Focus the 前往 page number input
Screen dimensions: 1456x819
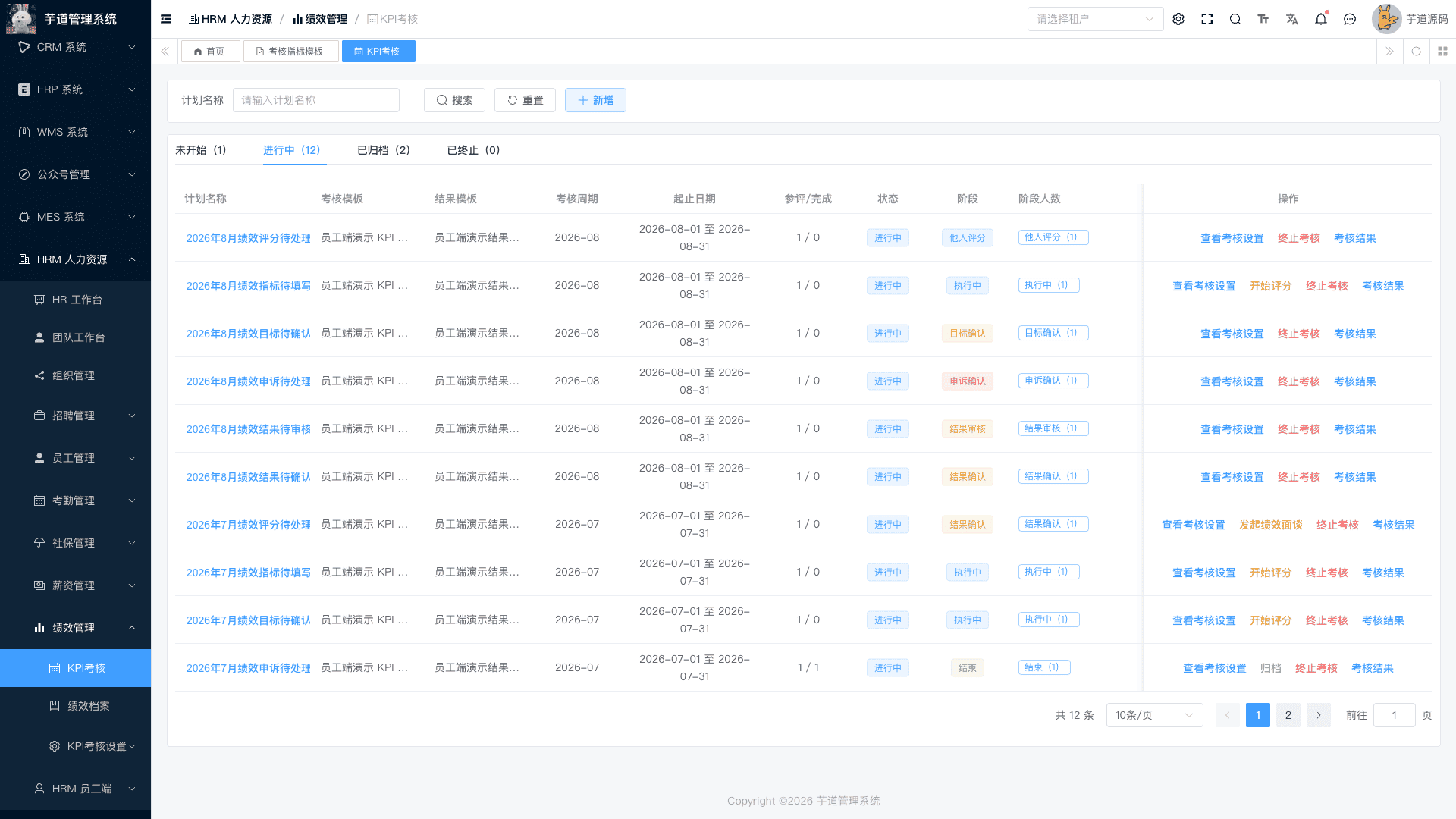point(1395,715)
